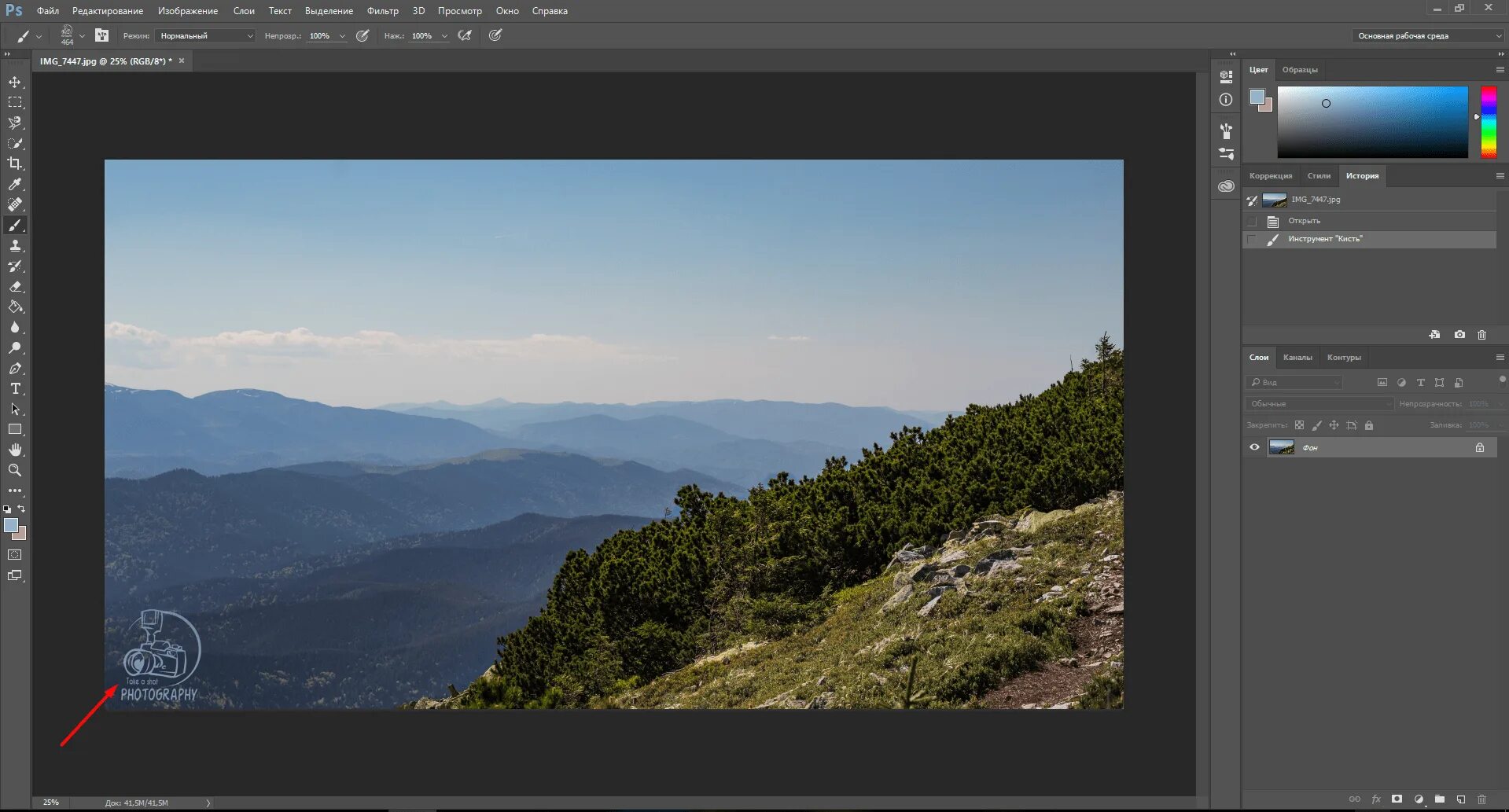Expand the flow Наж. slider dropdown
This screenshot has height=812, width=1509.
444,36
